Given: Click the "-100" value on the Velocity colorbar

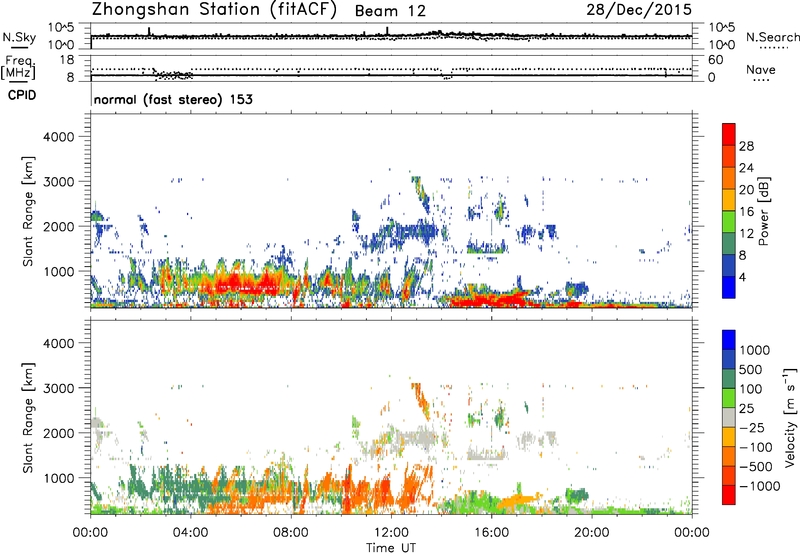Looking at the screenshot, I should click(755, 447).
